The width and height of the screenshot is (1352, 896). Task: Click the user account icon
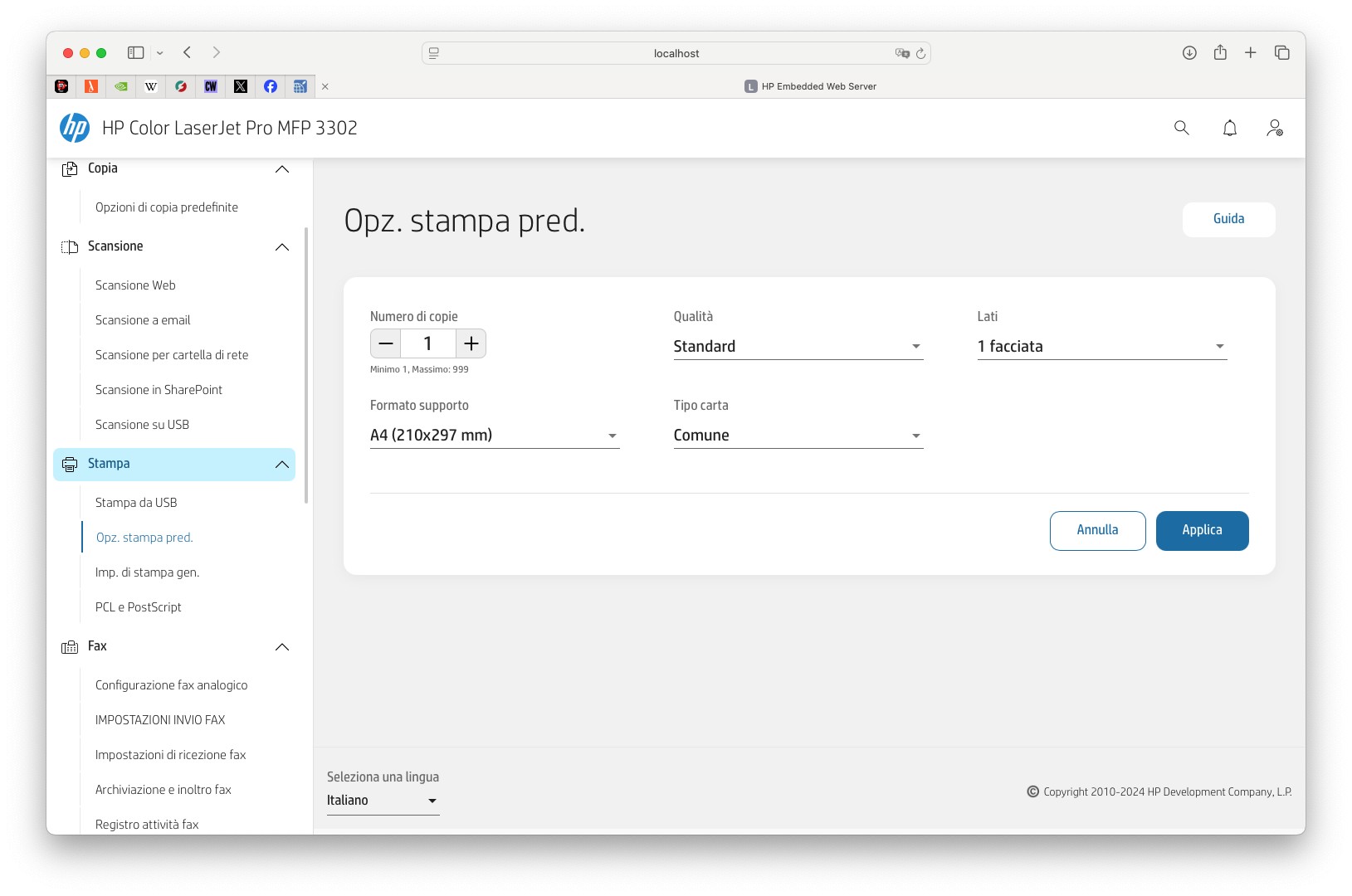(1275, 128)
